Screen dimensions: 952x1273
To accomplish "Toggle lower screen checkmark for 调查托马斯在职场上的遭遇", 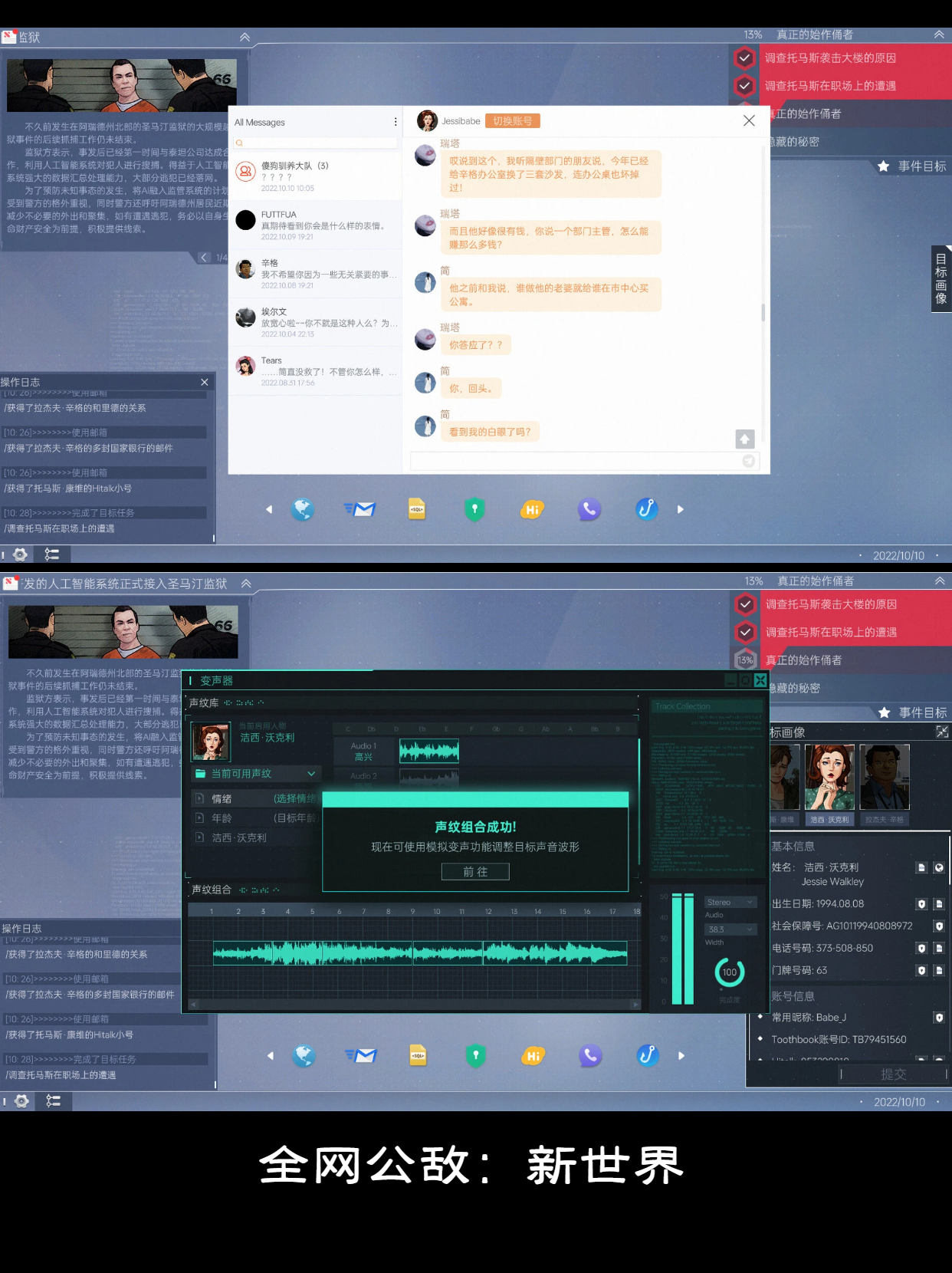I will click(x=745, y=632).
